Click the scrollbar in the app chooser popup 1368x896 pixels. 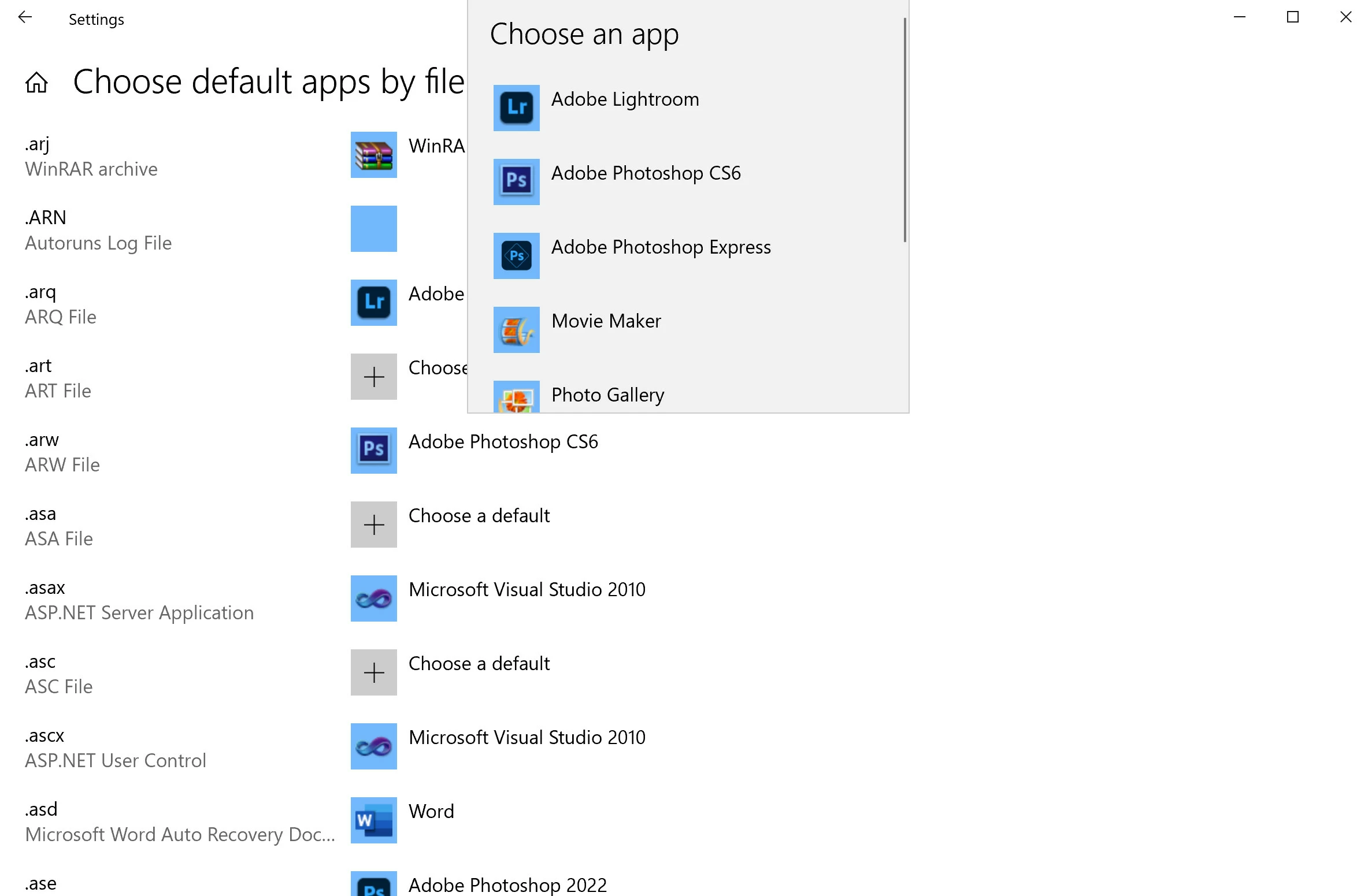[x=904, y=130]
